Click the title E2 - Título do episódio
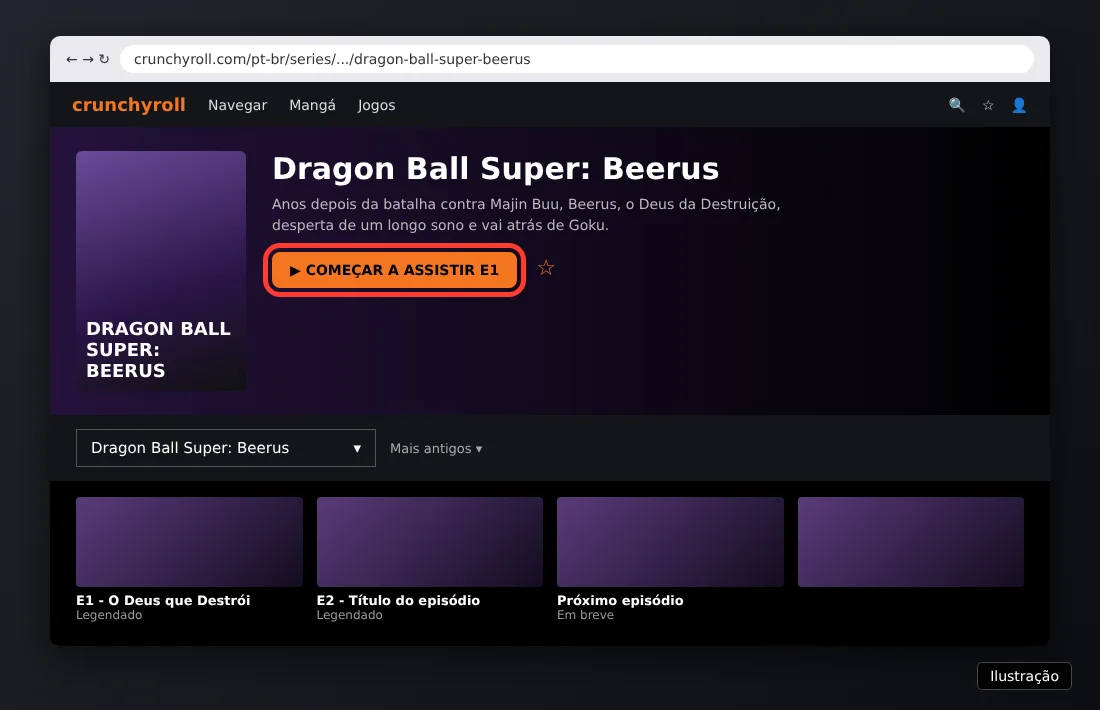This screenshot has height=710, width=1100. click(x=398, y=600)
